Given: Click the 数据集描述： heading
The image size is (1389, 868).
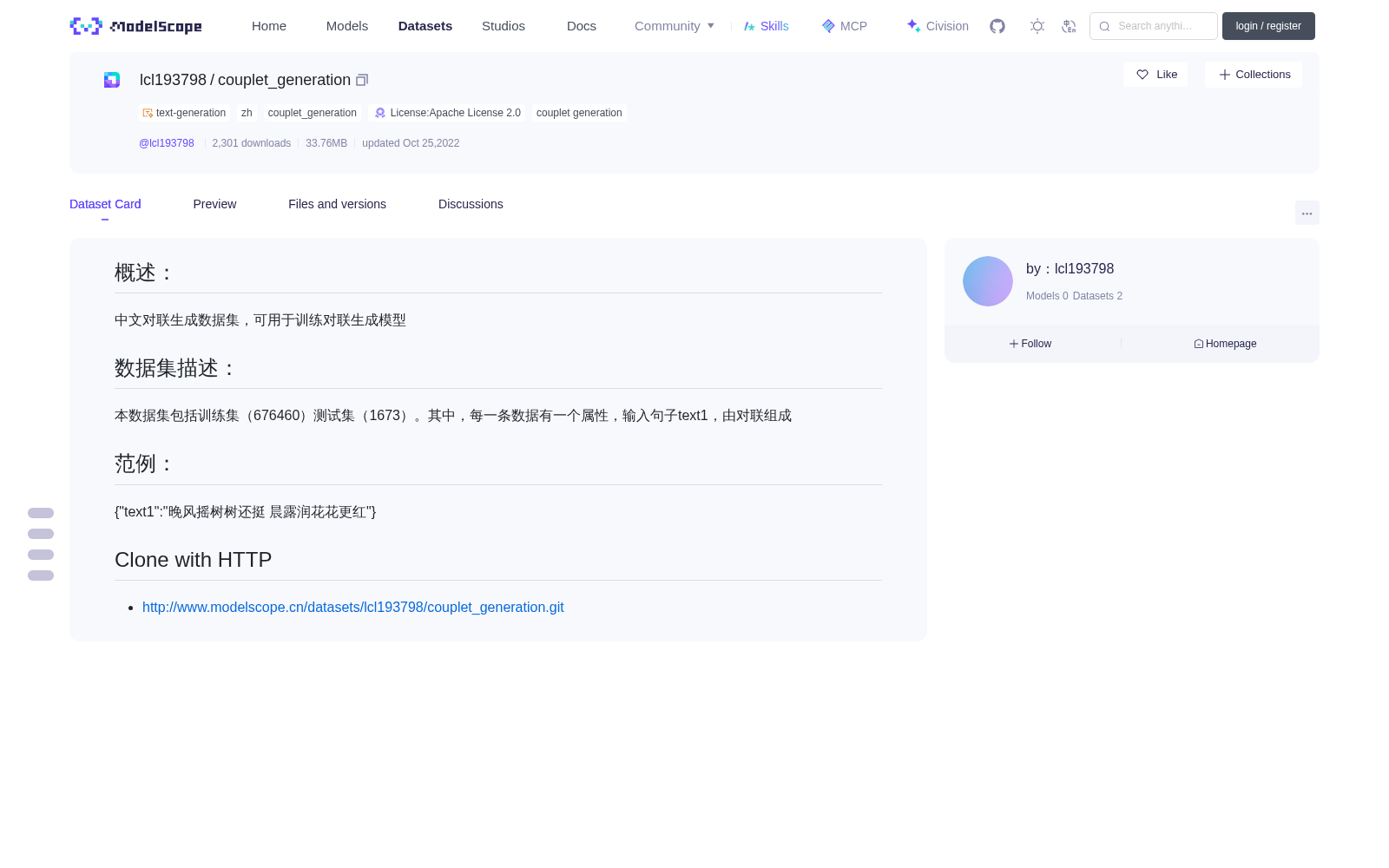Looking at the screenshot, I should (x=176, y=368).
